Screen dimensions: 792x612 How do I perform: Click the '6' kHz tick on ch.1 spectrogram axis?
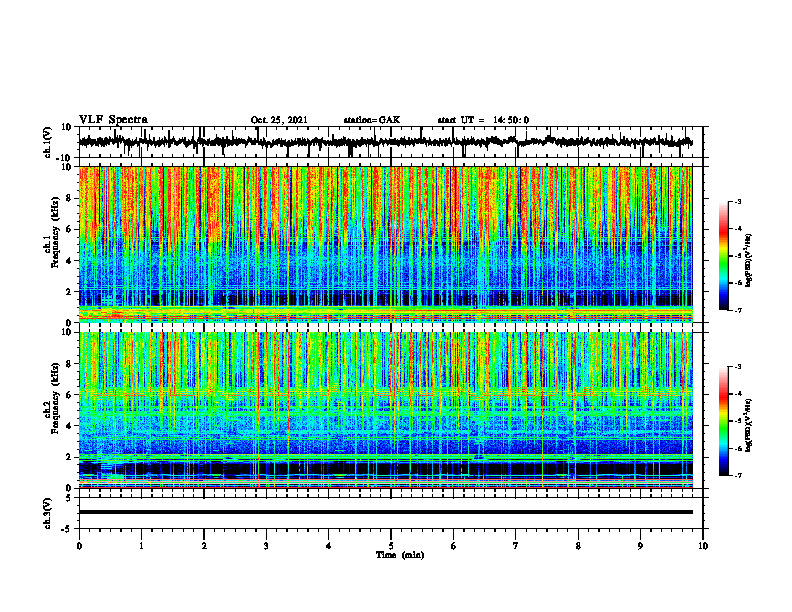[x=70, y=229]
